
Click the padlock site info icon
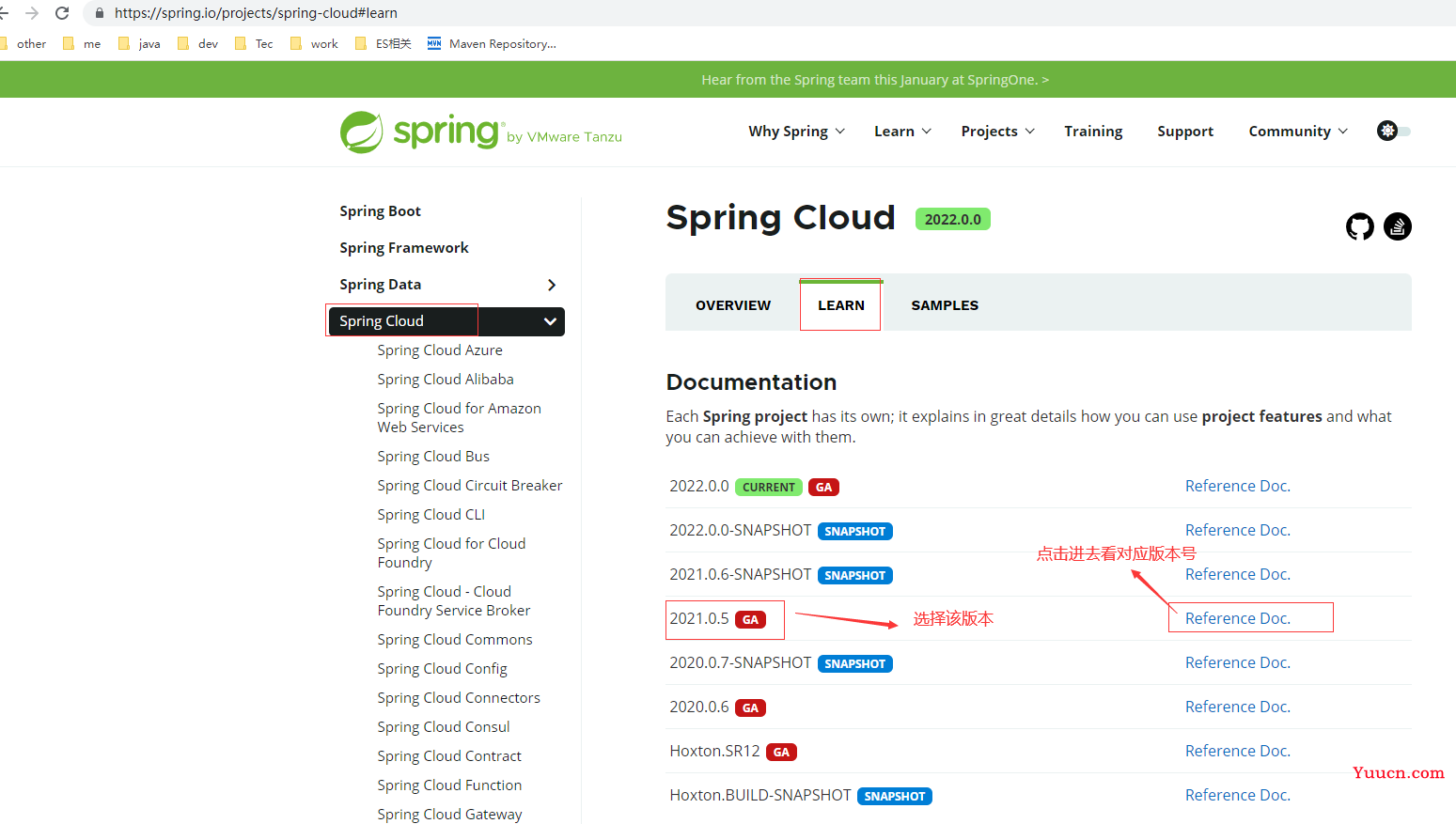click(99, 13)
